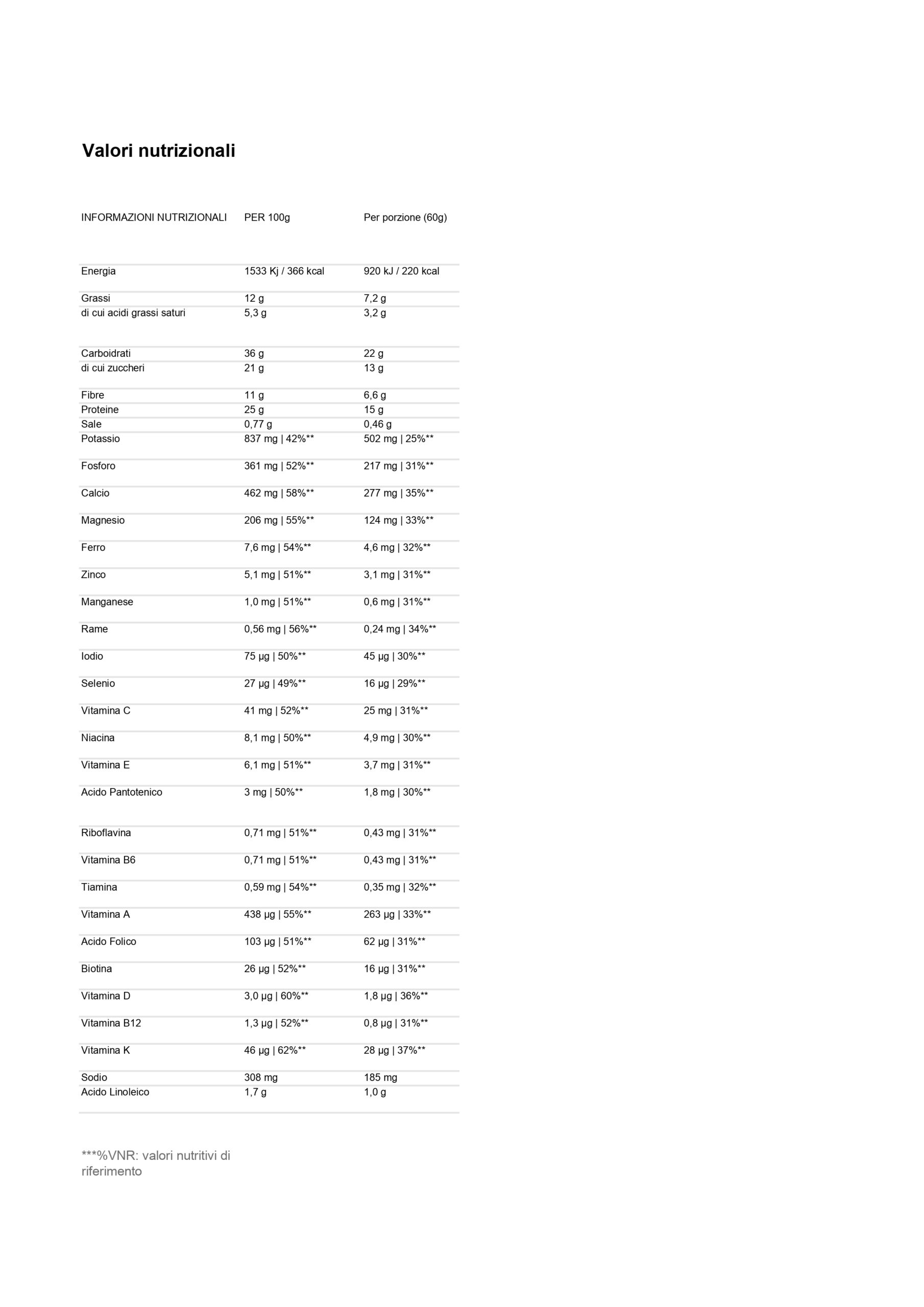Click the Riboflavina 0,71 mg value

(x=280, y=833)
